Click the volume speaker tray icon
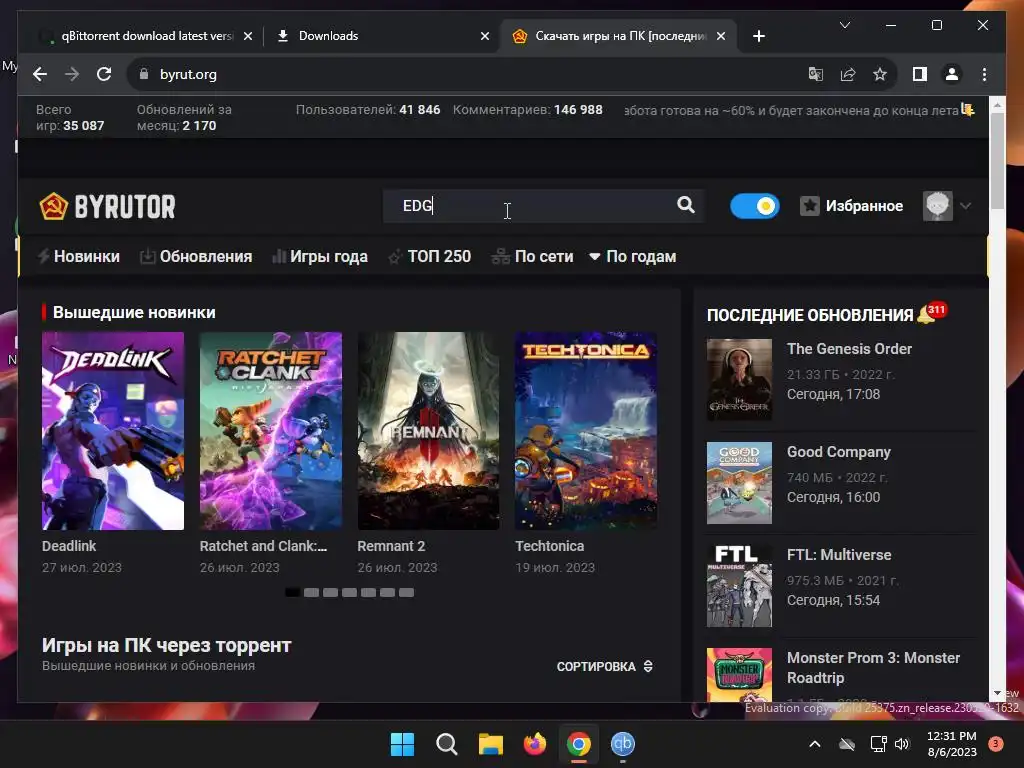The width and height of the screenshot is (1024, 768). (902, 744)
